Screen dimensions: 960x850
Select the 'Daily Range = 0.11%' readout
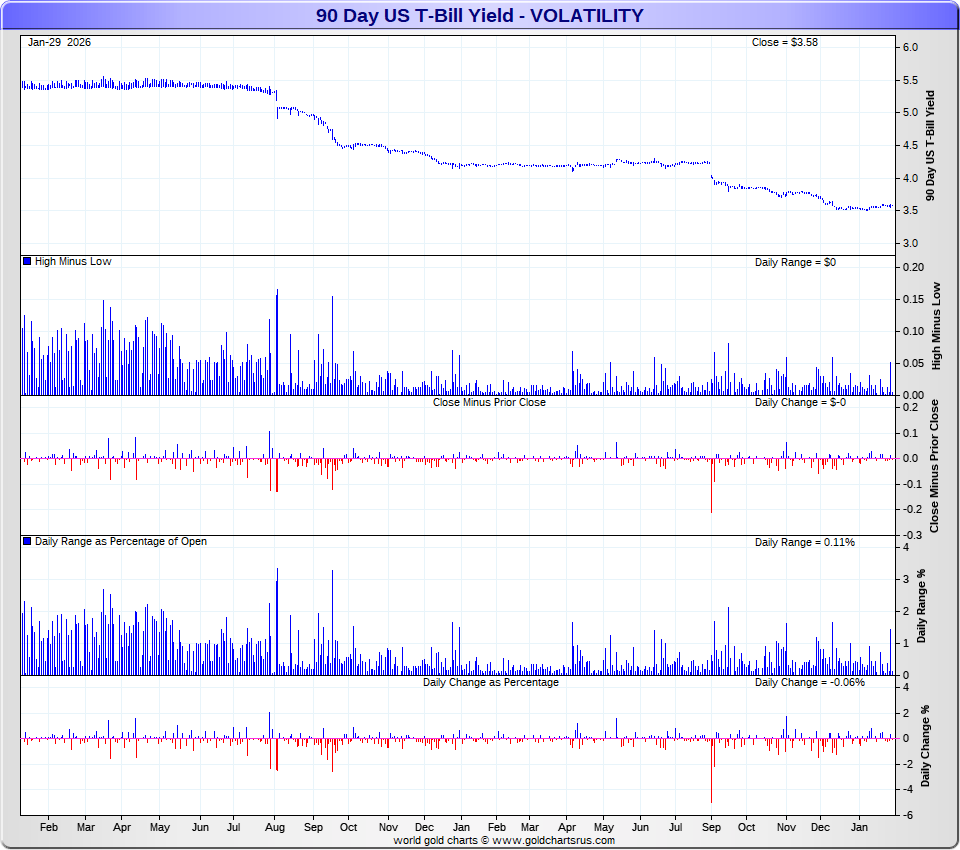pos(804,542)
